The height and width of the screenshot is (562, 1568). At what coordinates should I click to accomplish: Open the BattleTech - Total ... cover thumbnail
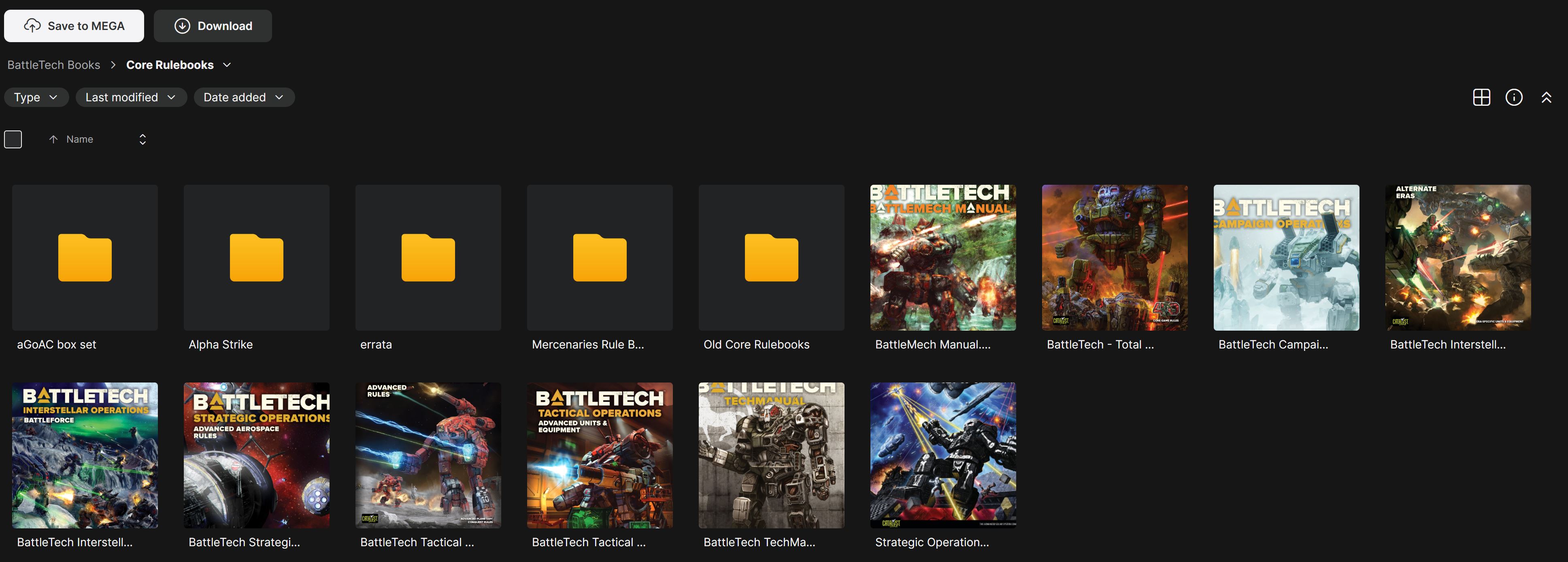pyautogui.click(x=1115, y=258)
